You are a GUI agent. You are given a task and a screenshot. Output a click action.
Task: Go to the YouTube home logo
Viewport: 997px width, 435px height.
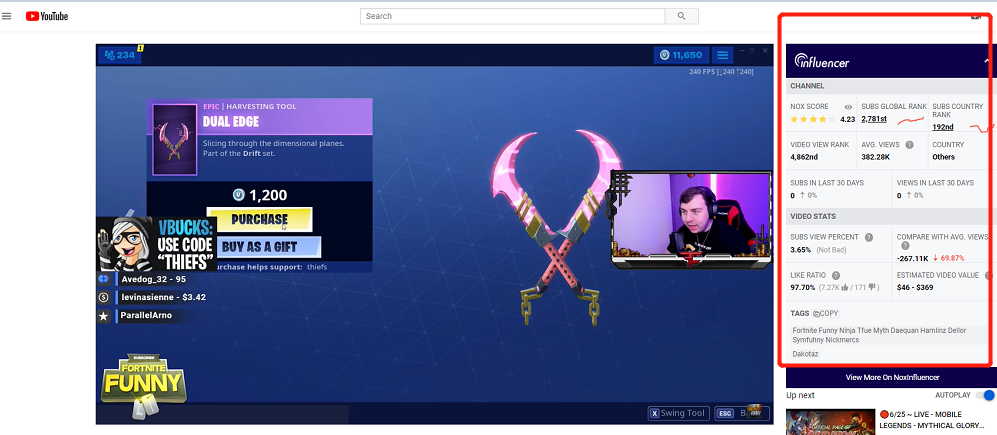(x=47, y=16)
